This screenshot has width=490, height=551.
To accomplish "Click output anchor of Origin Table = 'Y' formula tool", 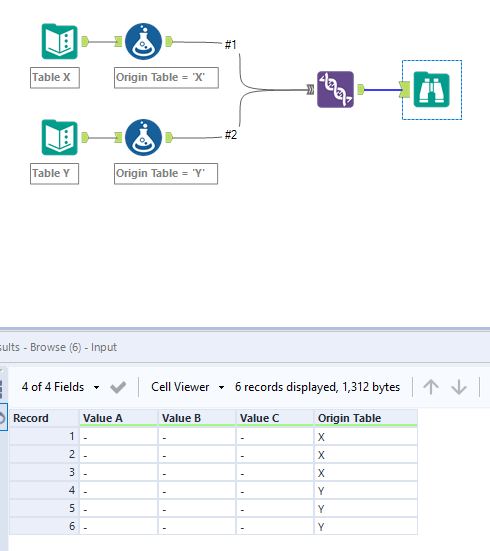I will 169,137.
